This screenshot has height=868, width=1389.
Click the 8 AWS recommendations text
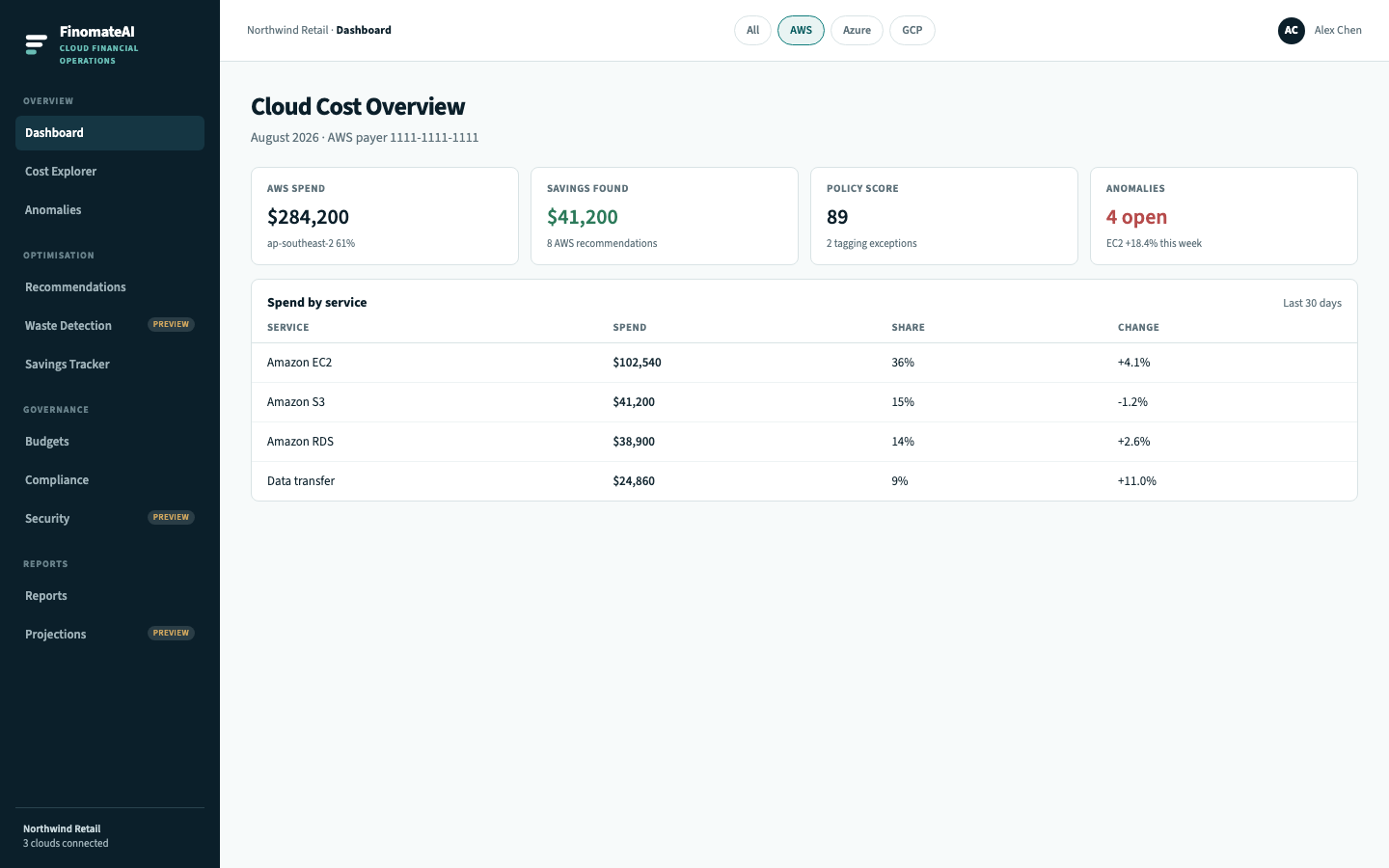click(x=602, y=244)
